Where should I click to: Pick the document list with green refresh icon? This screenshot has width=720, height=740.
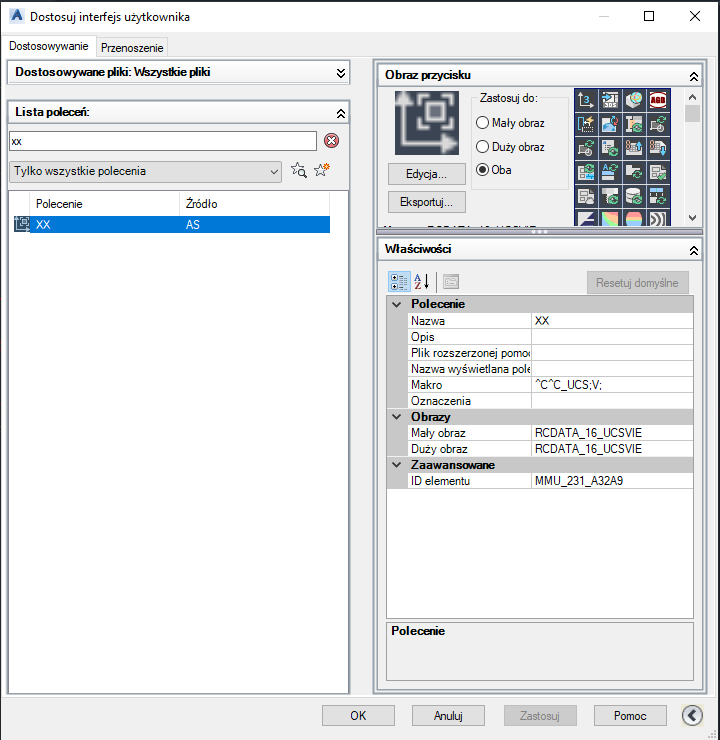tap(610, 148)
